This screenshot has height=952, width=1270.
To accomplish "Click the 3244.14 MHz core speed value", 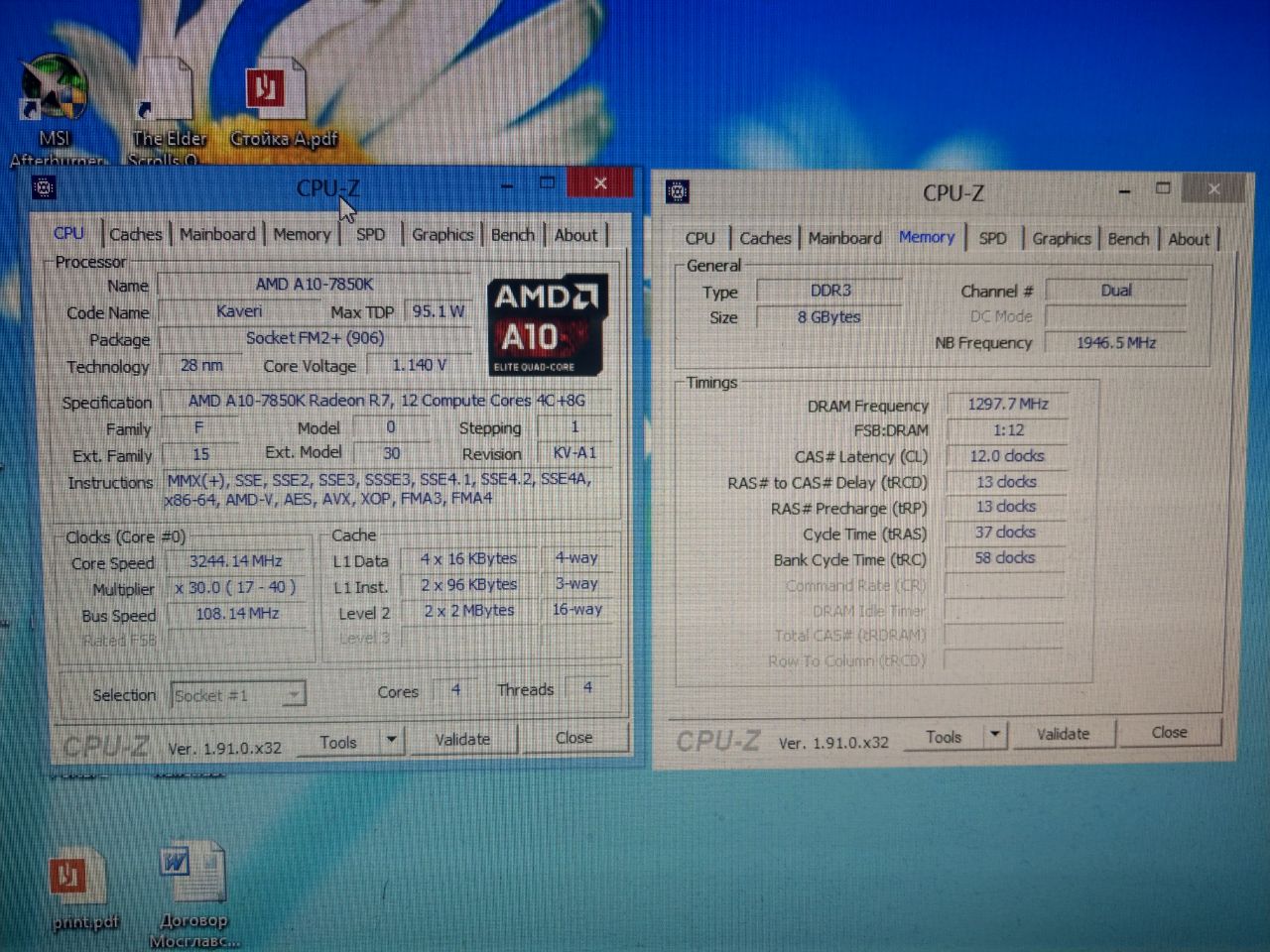I will pos(236,560).
